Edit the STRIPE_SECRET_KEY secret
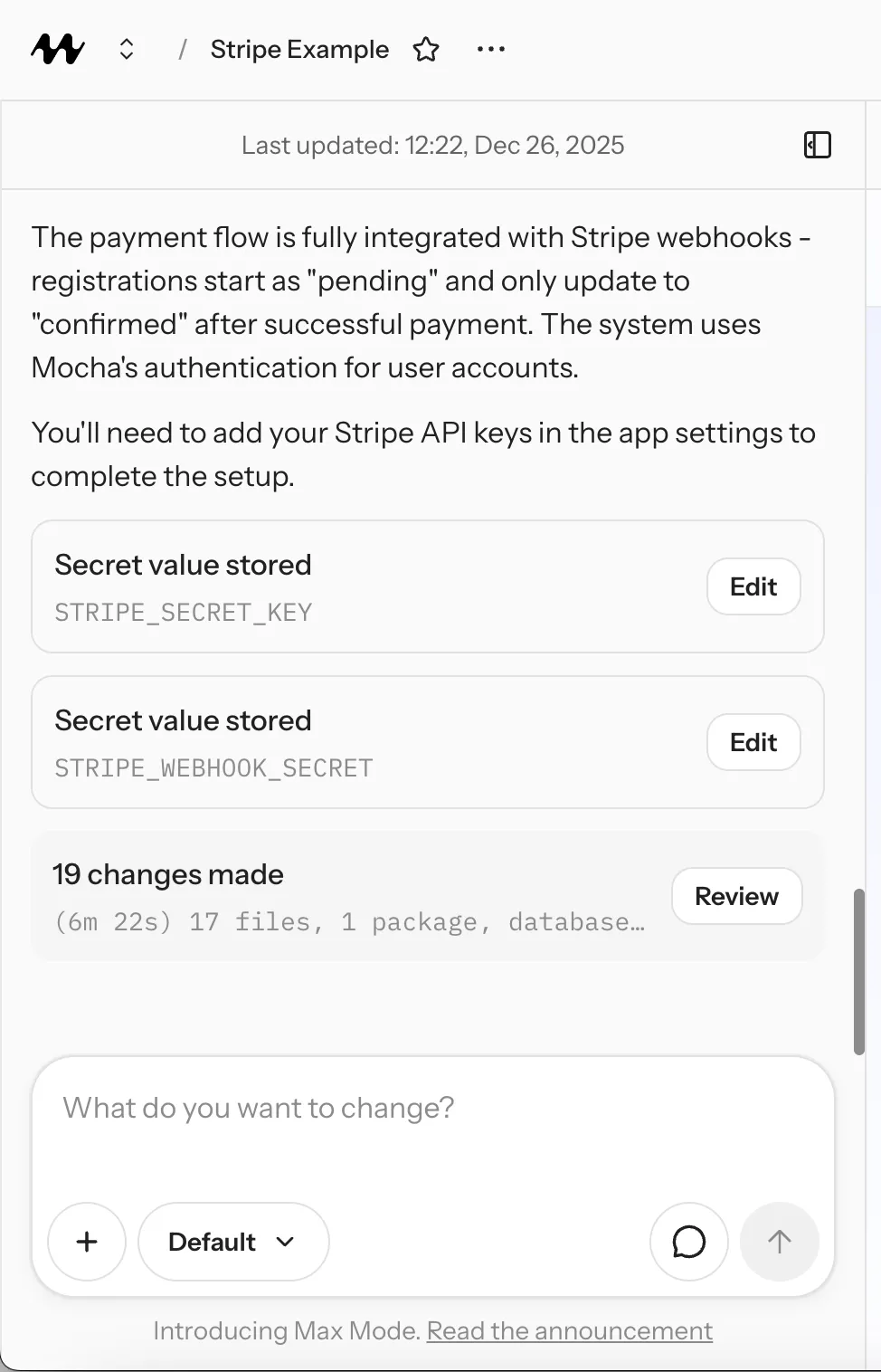Screen dimensions: 881x1372 (753, 586)
